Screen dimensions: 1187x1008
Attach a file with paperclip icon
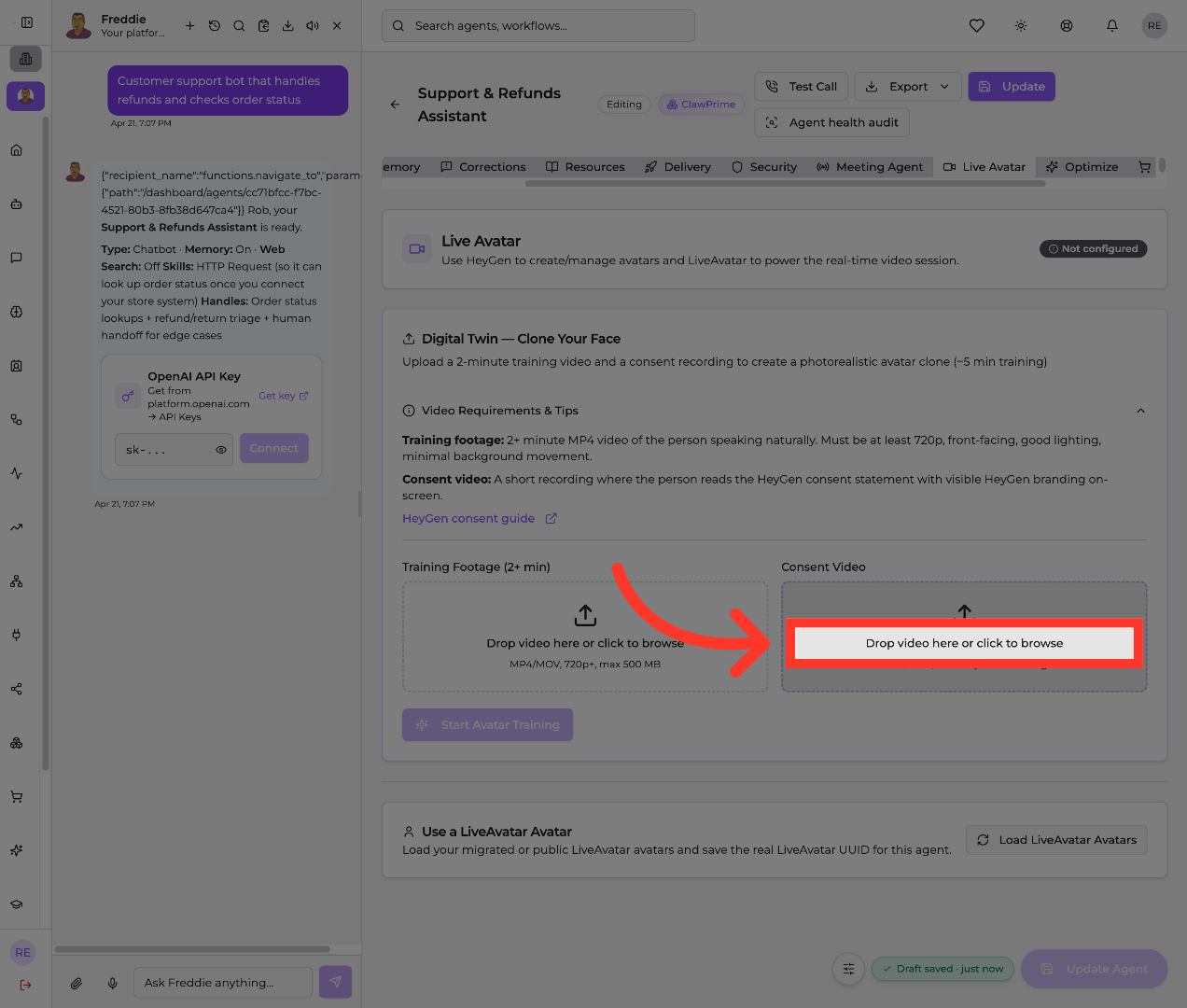click(77, 983)
